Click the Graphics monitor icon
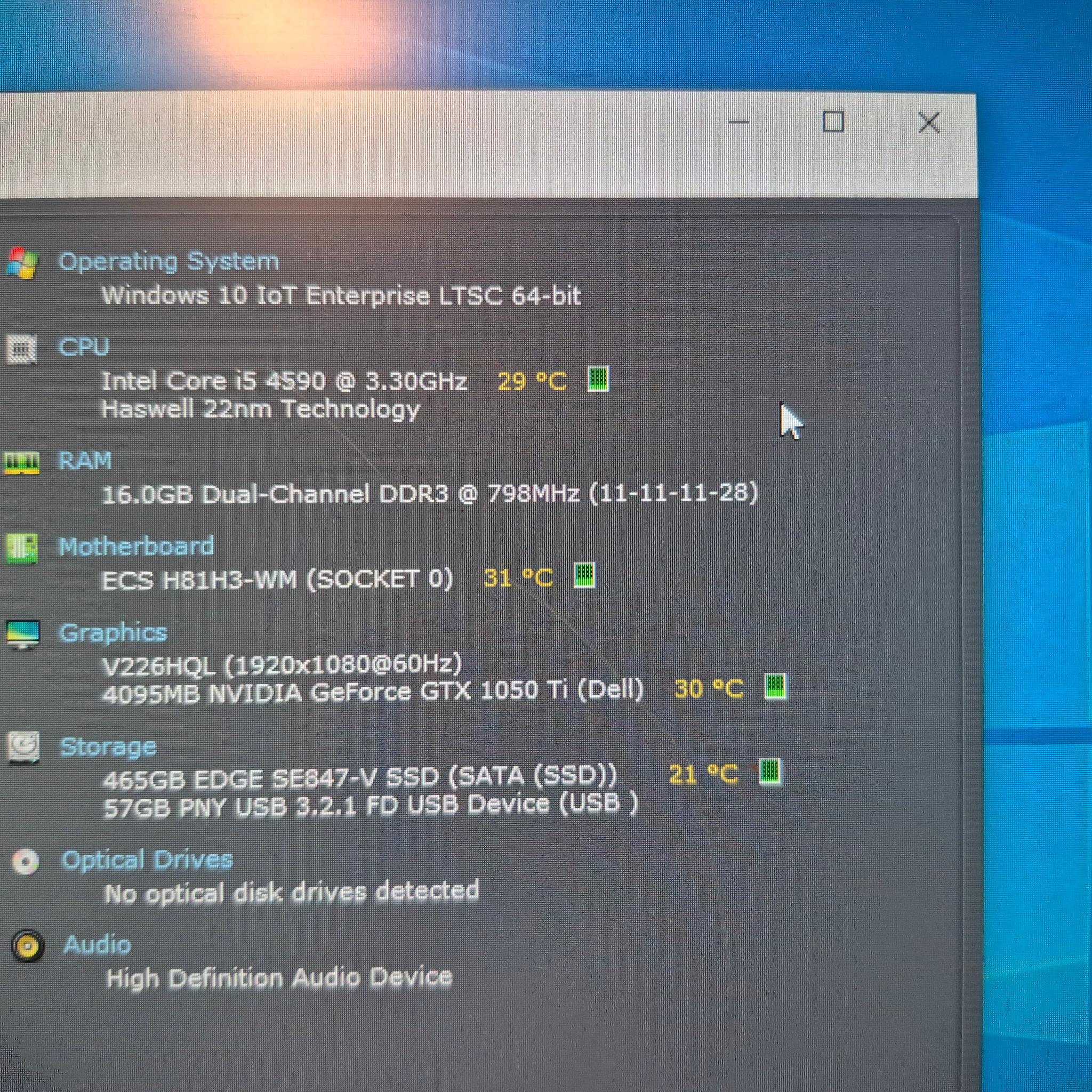1092x1092 pixels. tap(22, 634)
